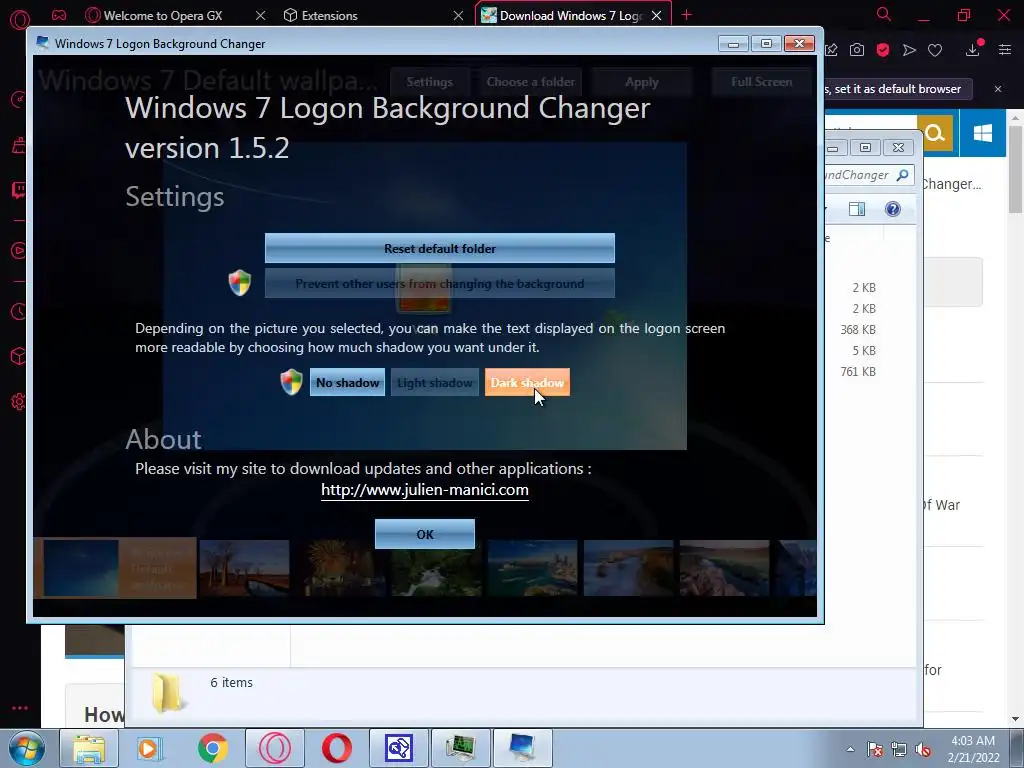This screenshot has height=768, width=1024.
Task: Click Prevent other users from changing background
Action: [x=440, y=283]
